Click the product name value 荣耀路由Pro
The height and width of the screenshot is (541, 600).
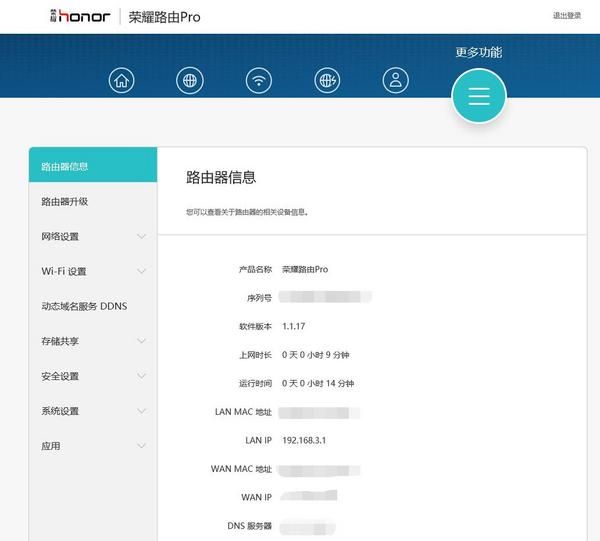click(305, 269)
